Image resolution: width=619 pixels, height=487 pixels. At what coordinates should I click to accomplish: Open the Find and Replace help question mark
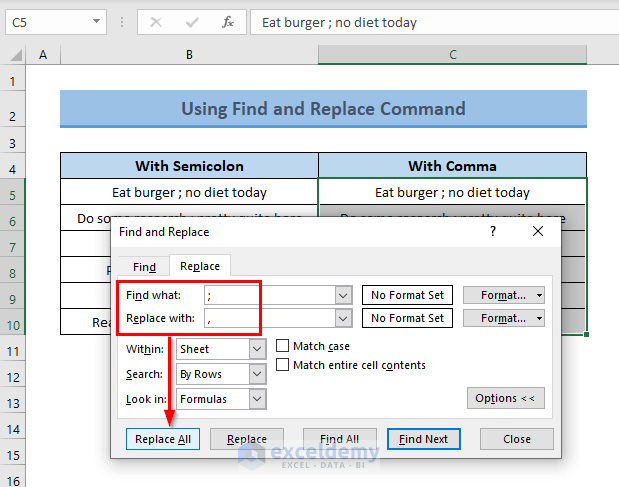click(493, 231)
